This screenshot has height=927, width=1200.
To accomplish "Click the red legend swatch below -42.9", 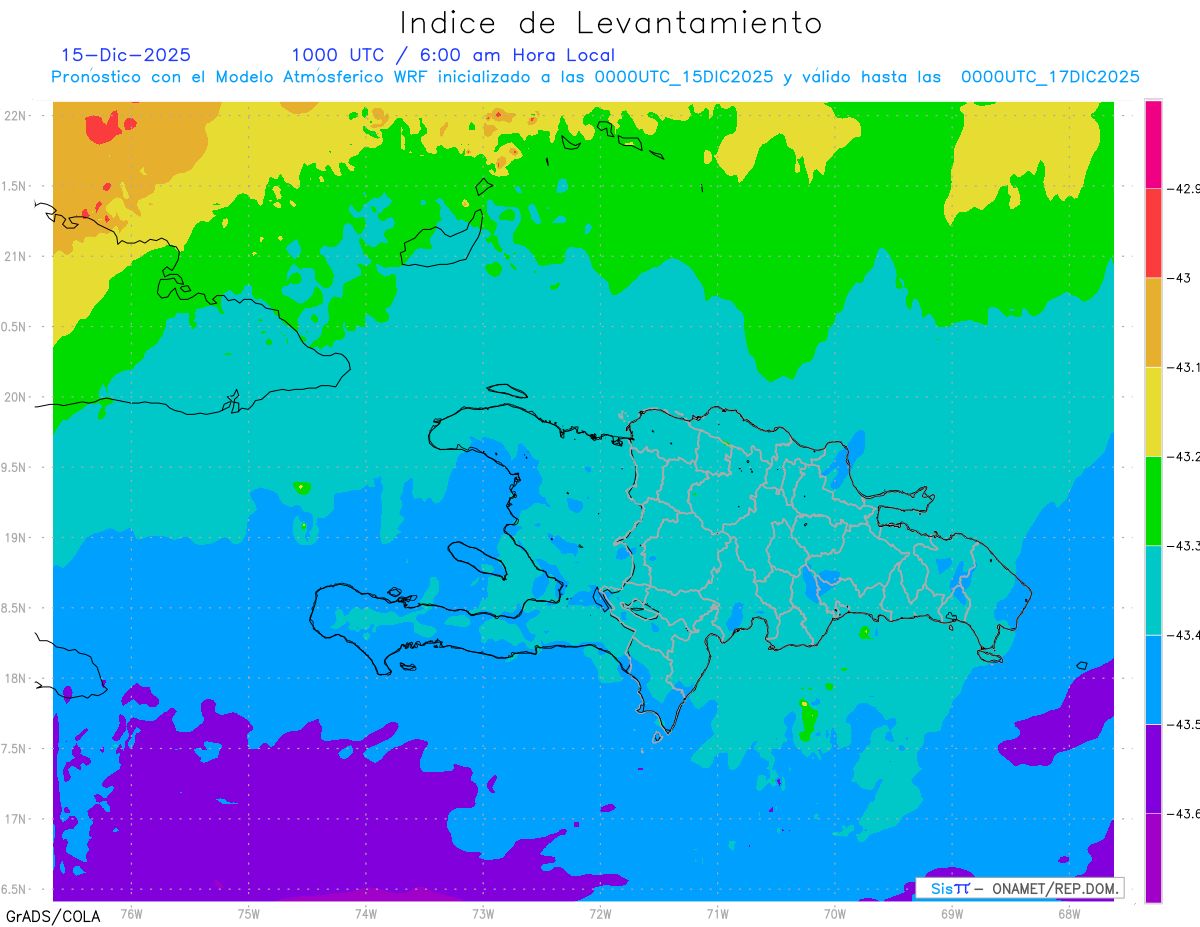I will coord(1153,233).
